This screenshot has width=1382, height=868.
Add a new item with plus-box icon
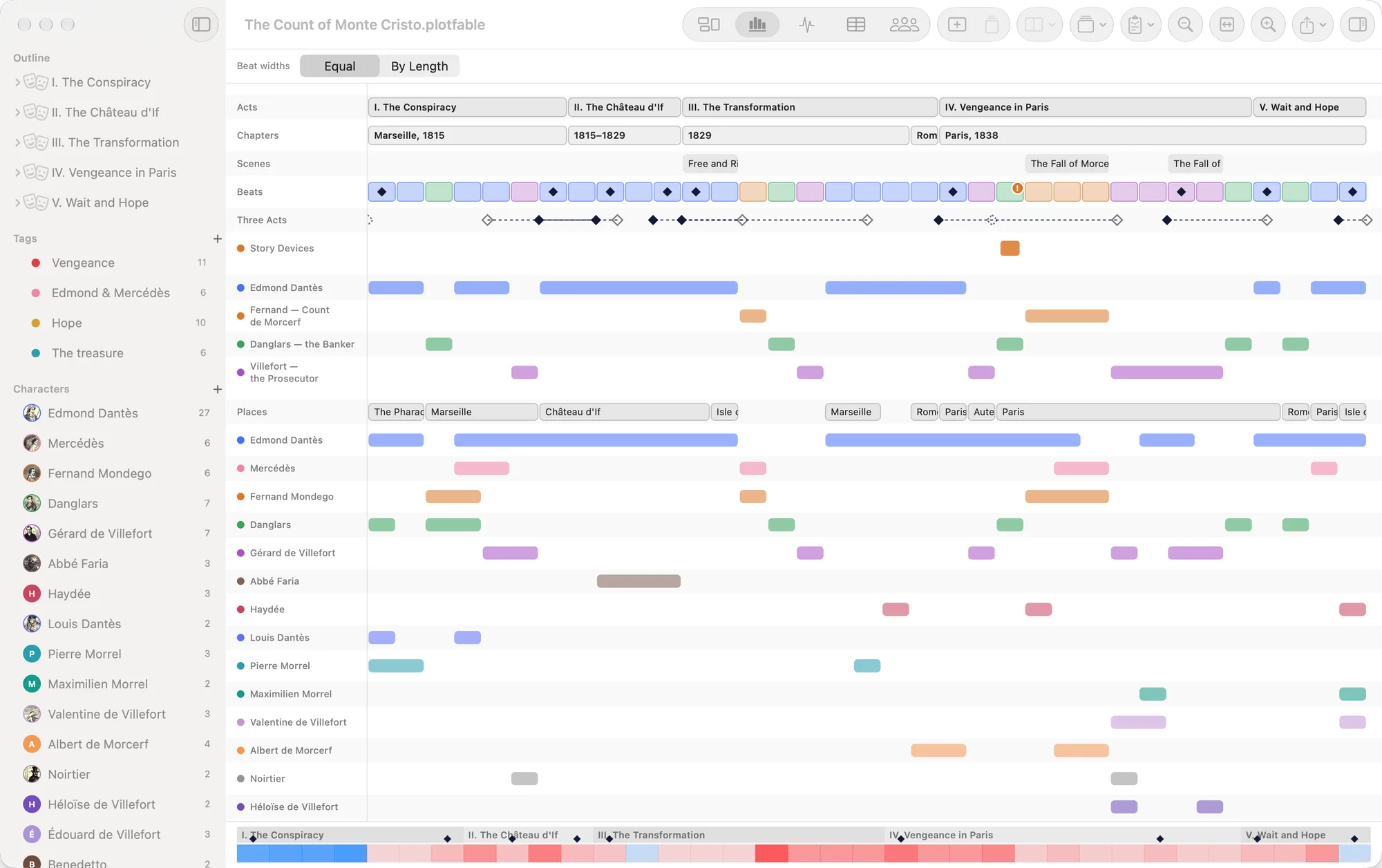[x=957, y=24]
